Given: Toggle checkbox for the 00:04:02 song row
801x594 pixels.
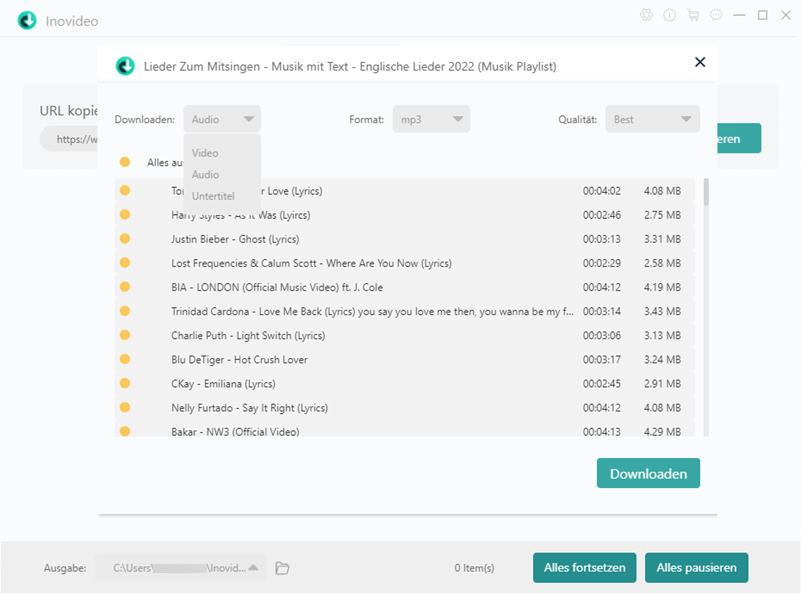Looking at the screenshot, I should click(x=125, y=191).
